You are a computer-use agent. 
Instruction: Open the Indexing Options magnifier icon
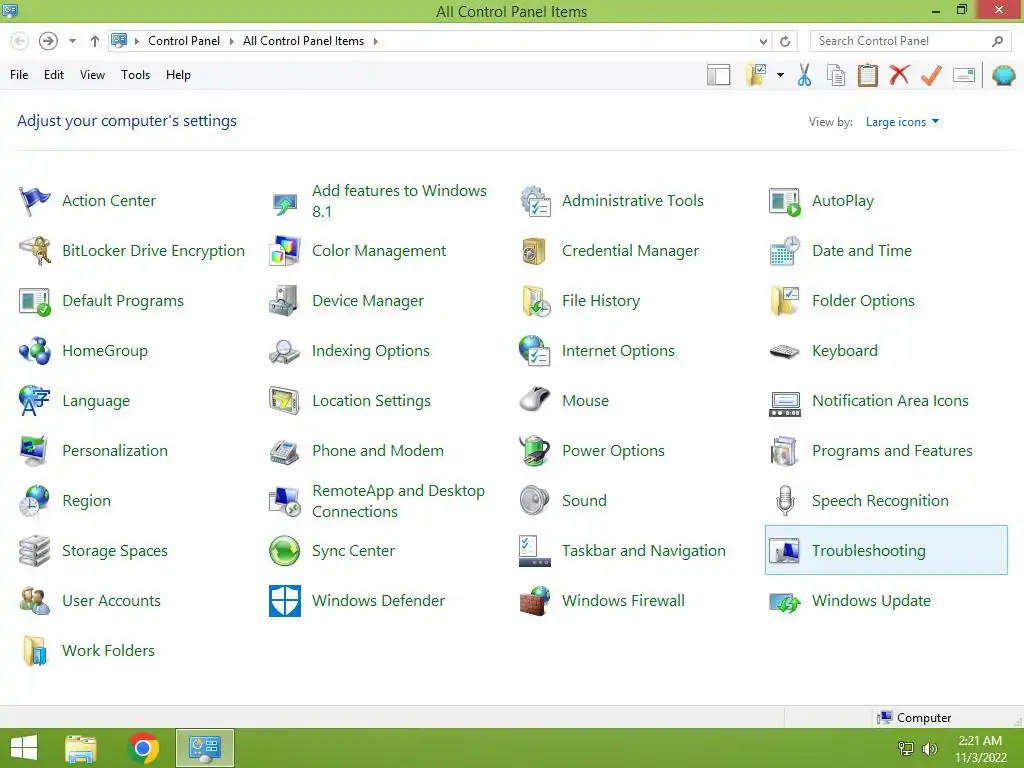[285, 351]
